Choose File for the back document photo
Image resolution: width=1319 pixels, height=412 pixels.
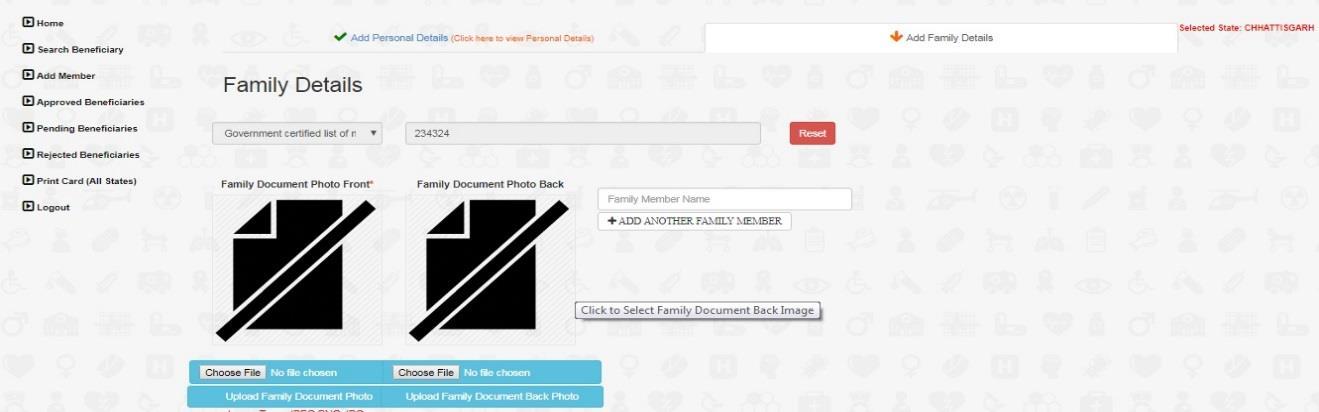point(426,372)
